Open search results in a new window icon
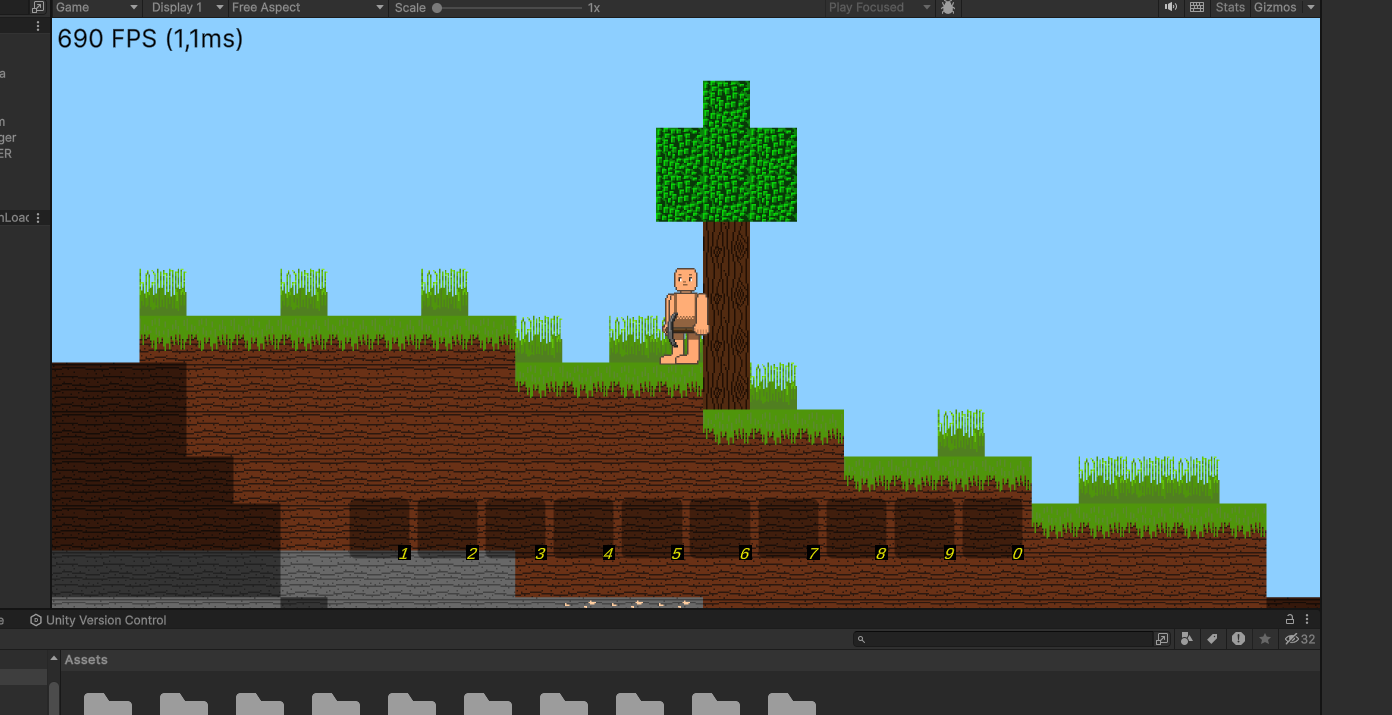Image resolution: width=1392 pixels, height=715 pixels. [x=1161, y=639]
